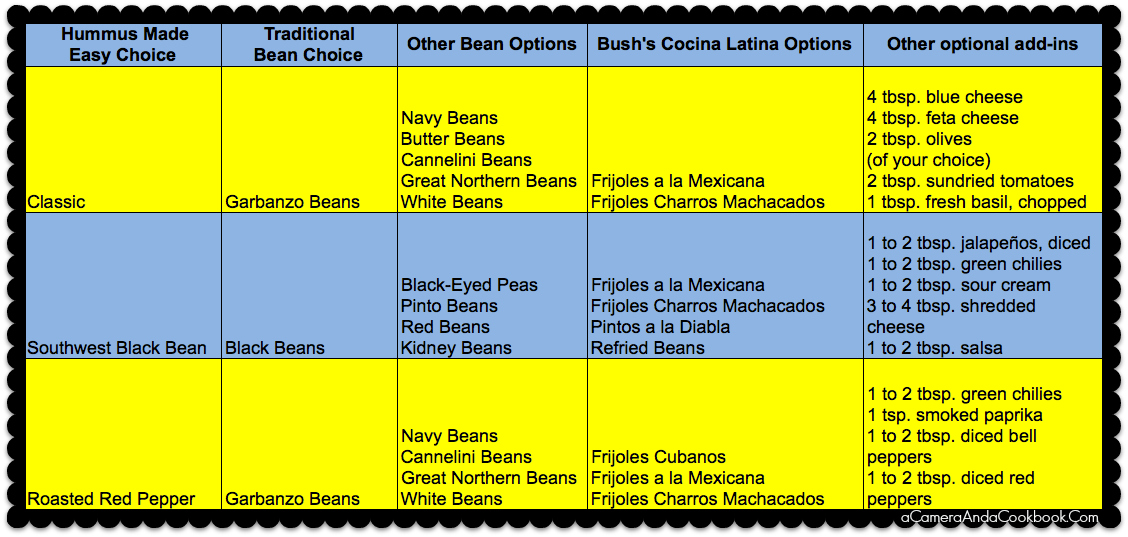Screen dimensions: 1128x537
Task: Select the "Roasted Red Pepper" cell
Action: (111, 499)
